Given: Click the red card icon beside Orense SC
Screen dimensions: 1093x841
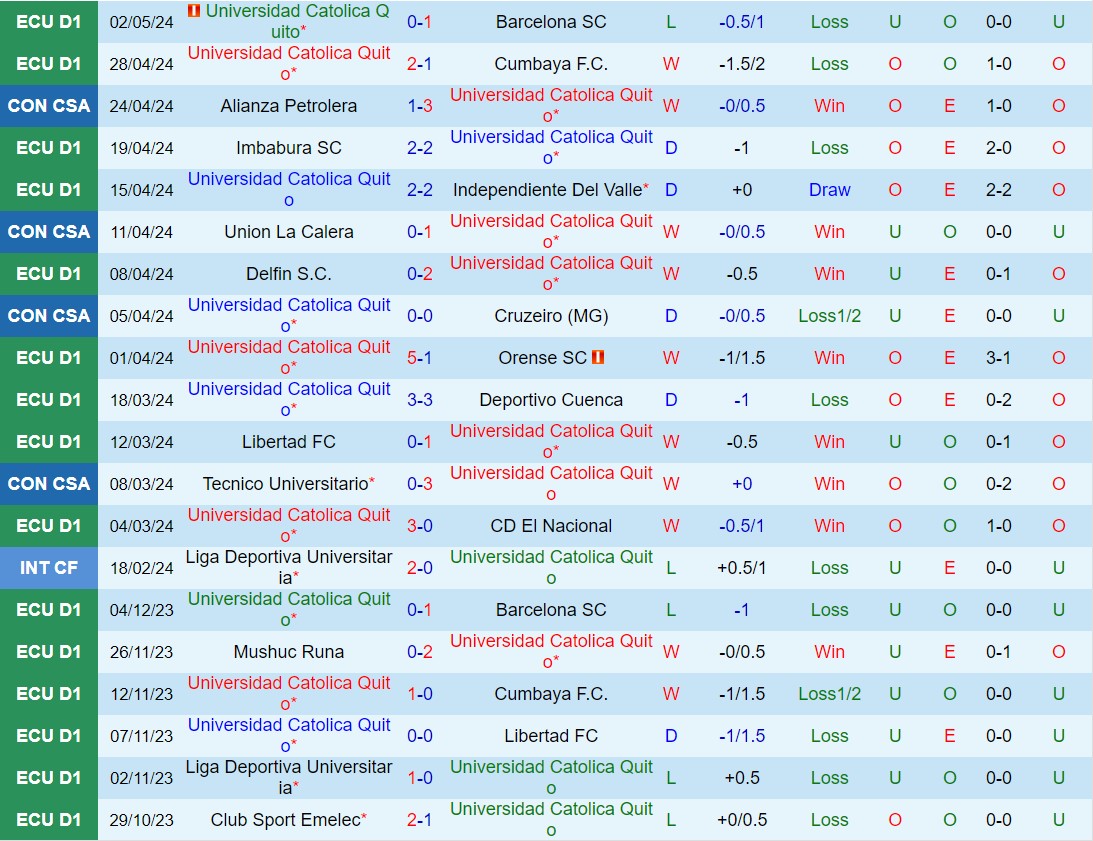Looking at the screenshot, I should [x=597, y=357].
